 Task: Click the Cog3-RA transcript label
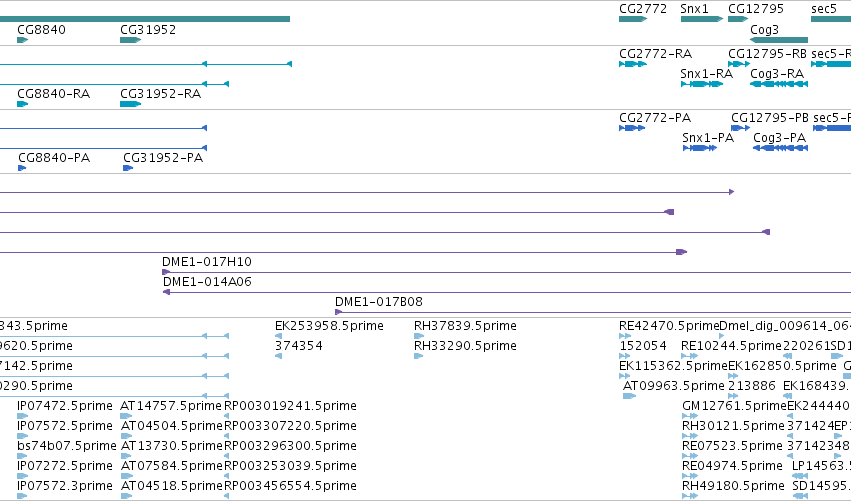pos(777,74)
